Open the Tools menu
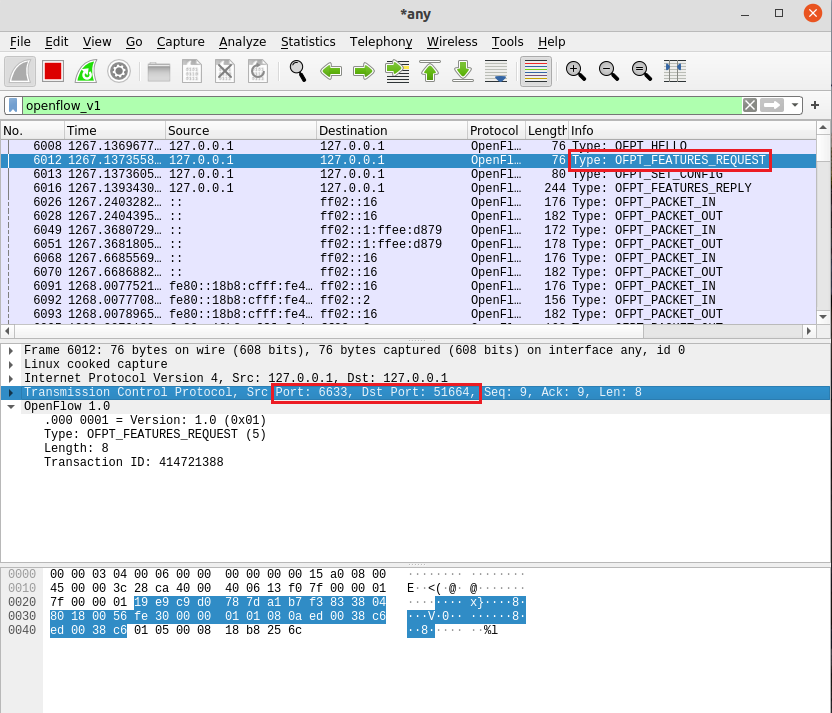 (507, 41)
